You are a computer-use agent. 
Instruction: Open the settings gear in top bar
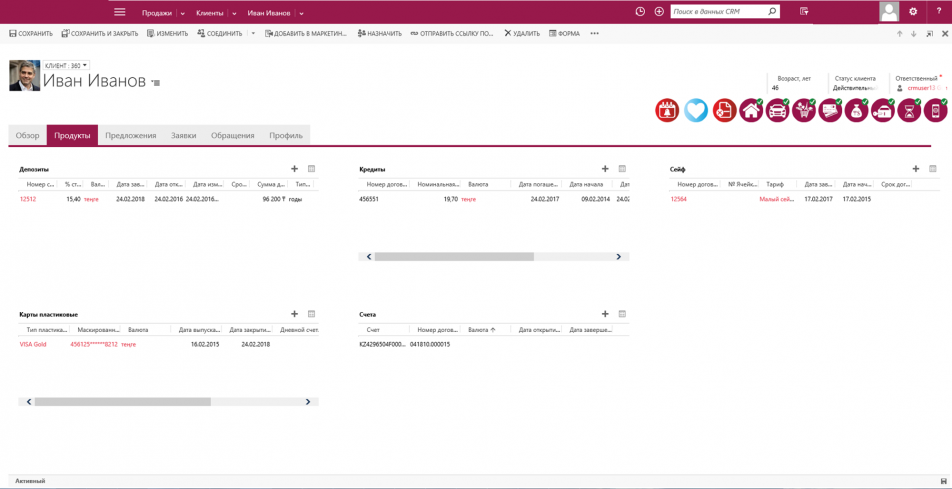tap(913, 12)
